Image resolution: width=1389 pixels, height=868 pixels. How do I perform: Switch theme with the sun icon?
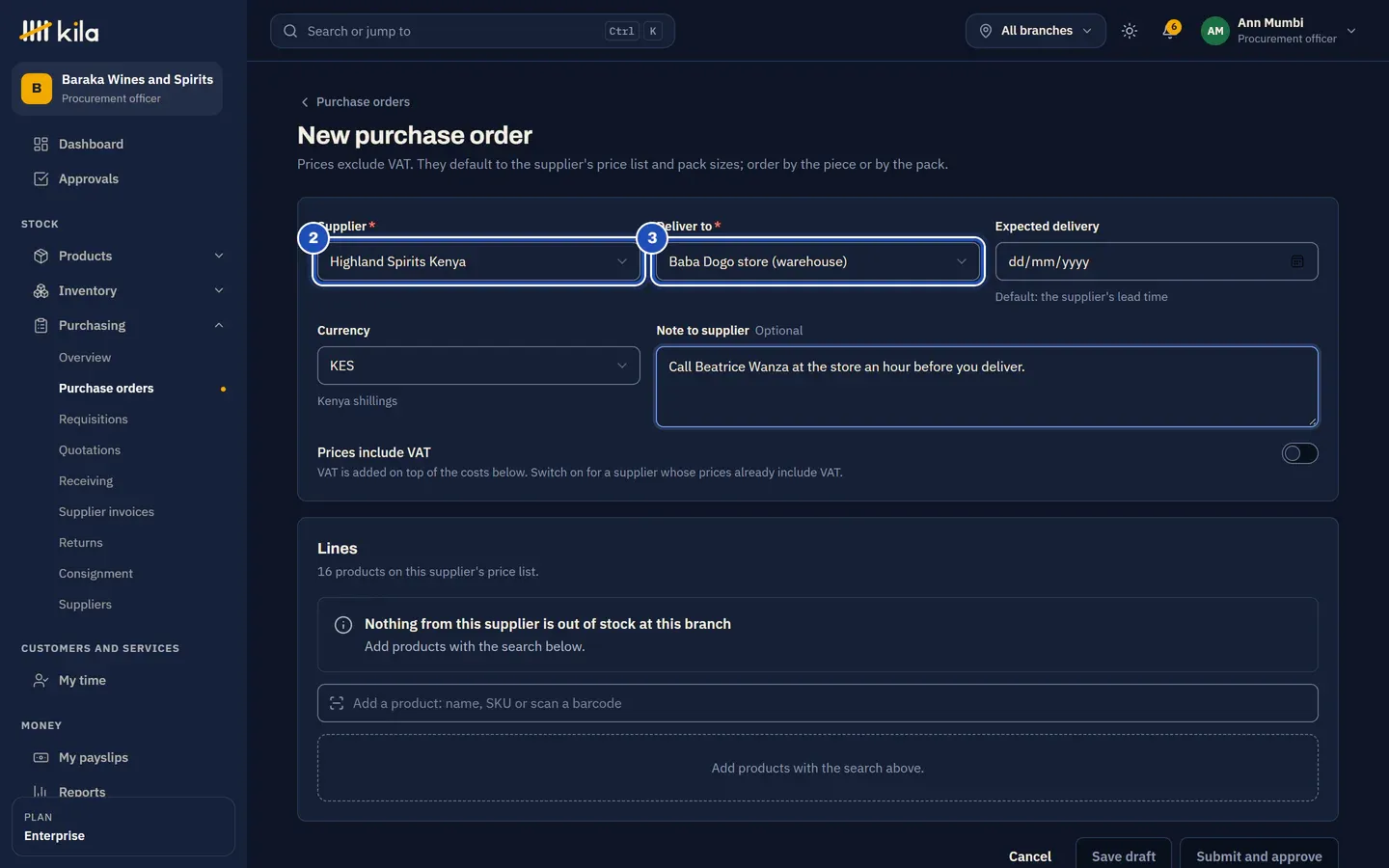click(x=1130, y=31)
